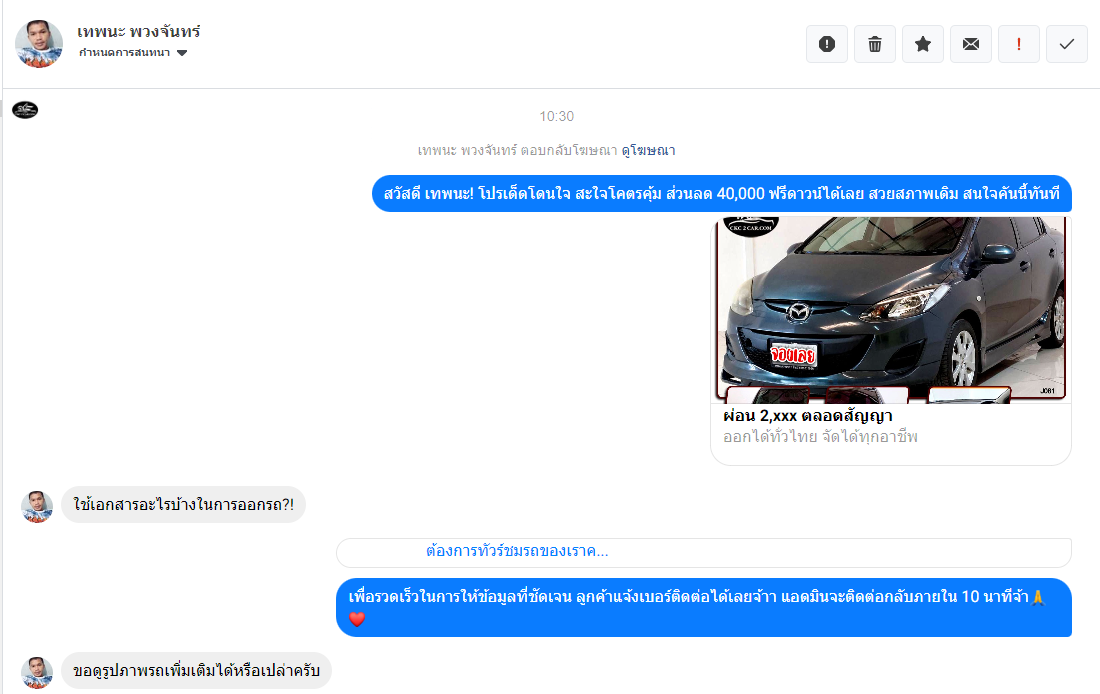Mark conversation unread with the envelope icon
The height and width of the screenshot is (694, 1100).
pyautogui.click(x=971, y=44)
